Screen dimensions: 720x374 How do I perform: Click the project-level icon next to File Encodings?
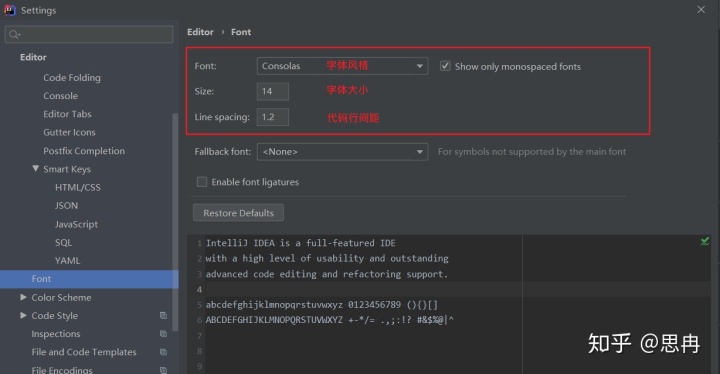tap(163, 370)
